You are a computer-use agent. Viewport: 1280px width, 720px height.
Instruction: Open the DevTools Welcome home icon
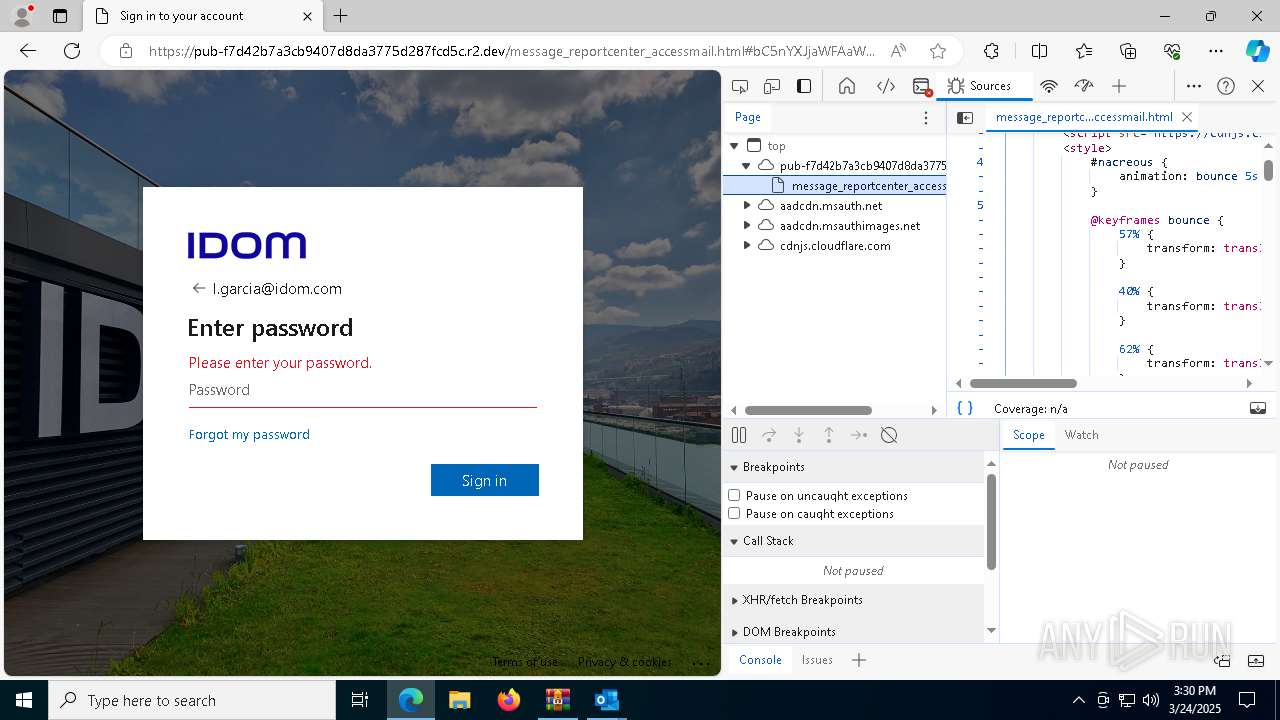(x=847, y=86)
